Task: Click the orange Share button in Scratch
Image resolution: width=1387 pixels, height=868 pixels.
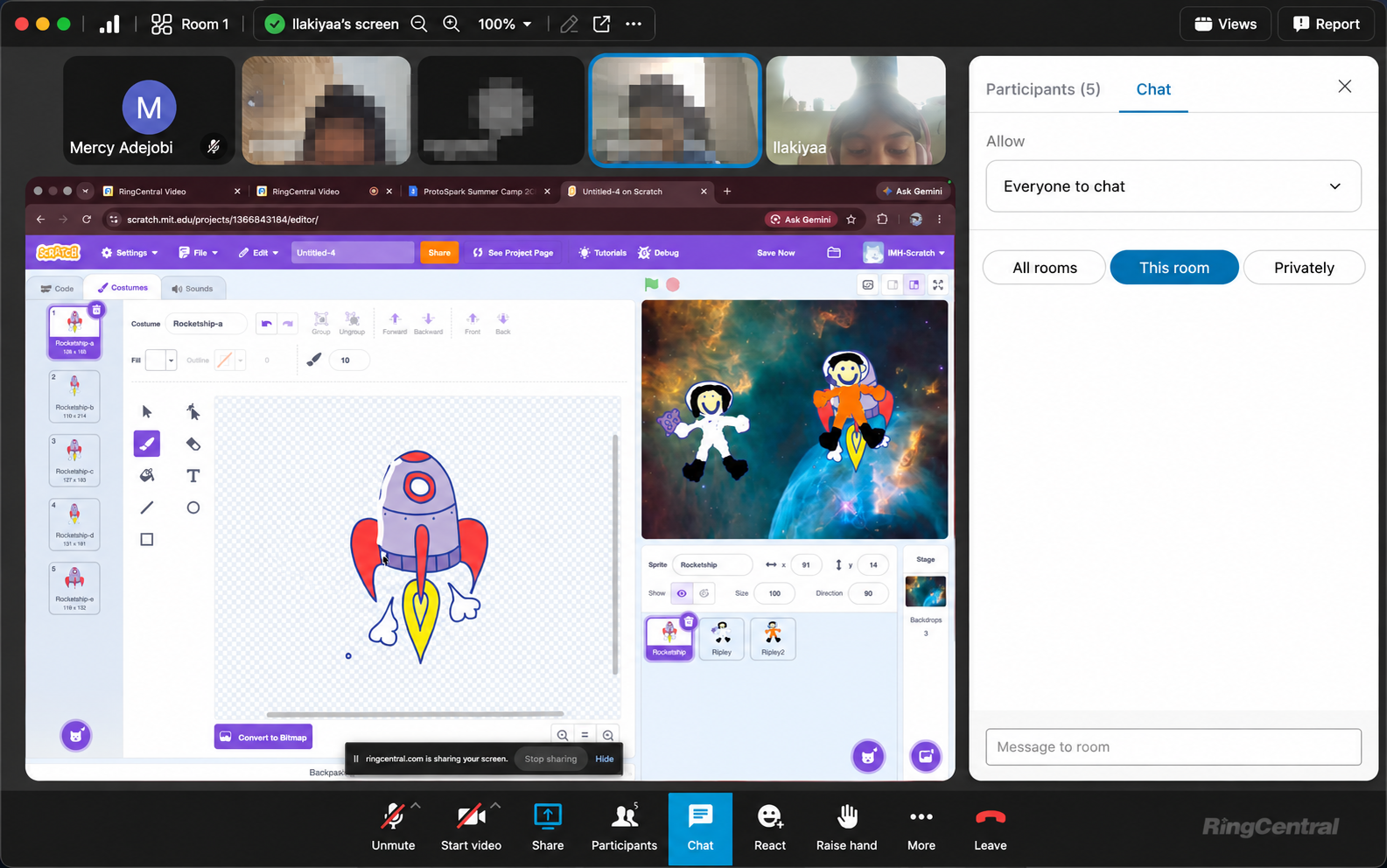Action: tap(439, 253)
